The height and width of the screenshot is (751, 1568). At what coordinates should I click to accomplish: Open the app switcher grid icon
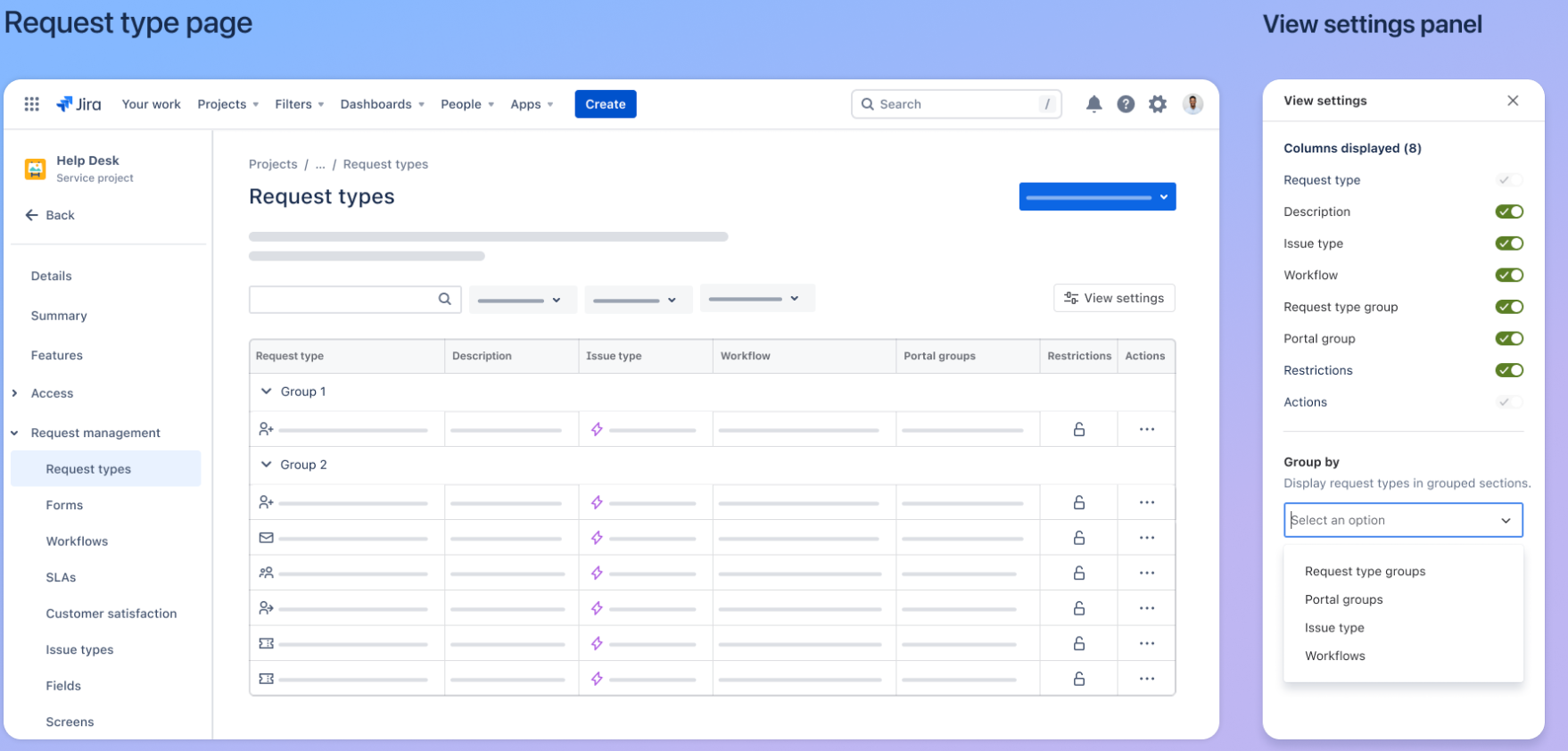pos(32,104)
